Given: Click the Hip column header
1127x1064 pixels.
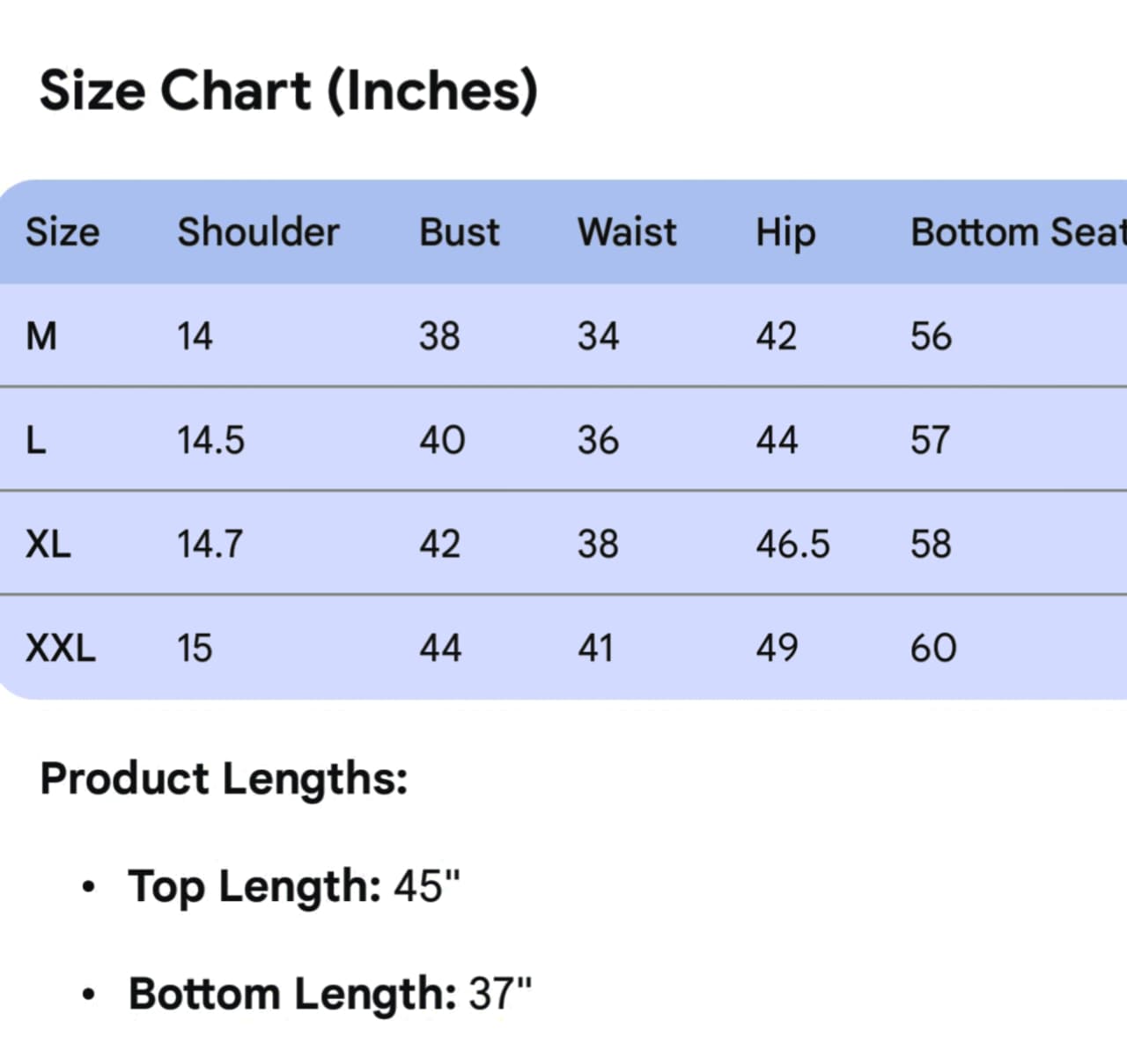Looking at the screenshot, I should pyautogui.click(x=785, y=233).
